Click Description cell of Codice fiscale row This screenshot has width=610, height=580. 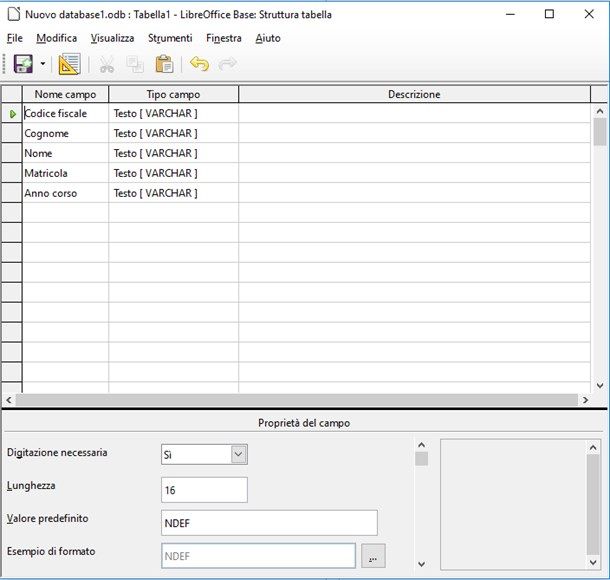[x=414, y=113]
